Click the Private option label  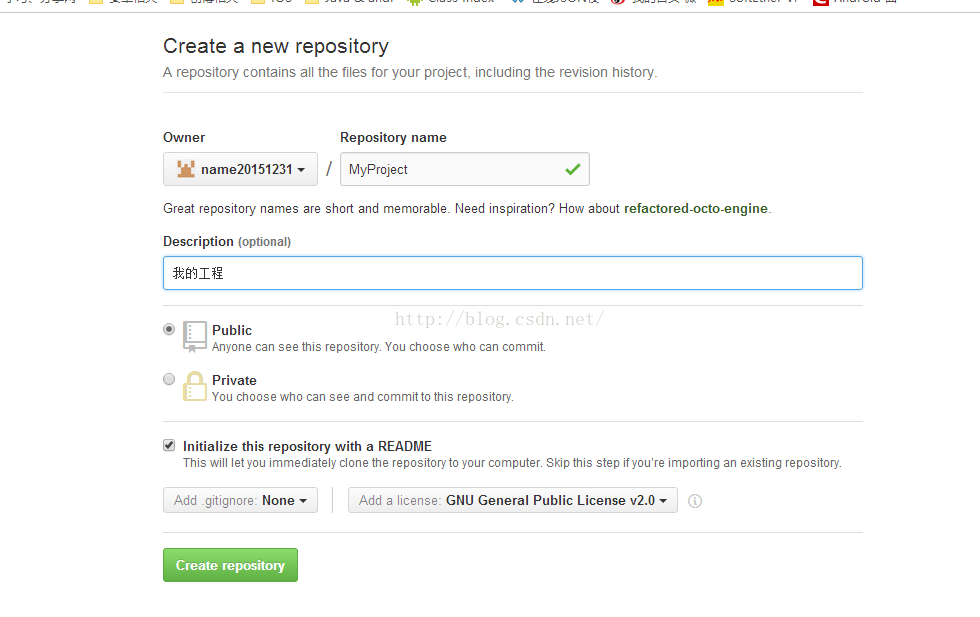coord(234,380)
